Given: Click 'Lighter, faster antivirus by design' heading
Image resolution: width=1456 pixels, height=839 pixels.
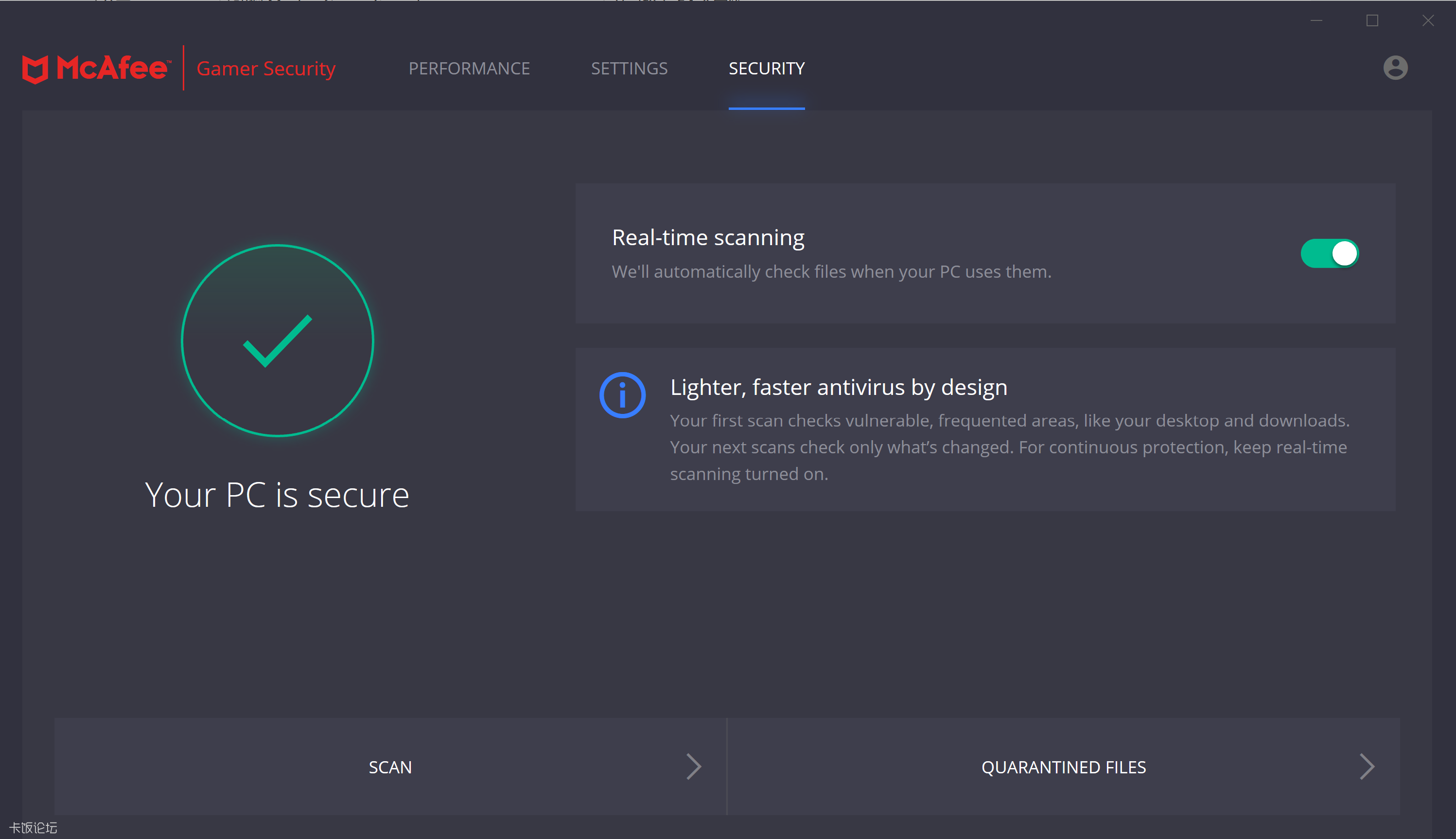Looking at the screenshot, I should pyautogui.click(x=839, y=387).
